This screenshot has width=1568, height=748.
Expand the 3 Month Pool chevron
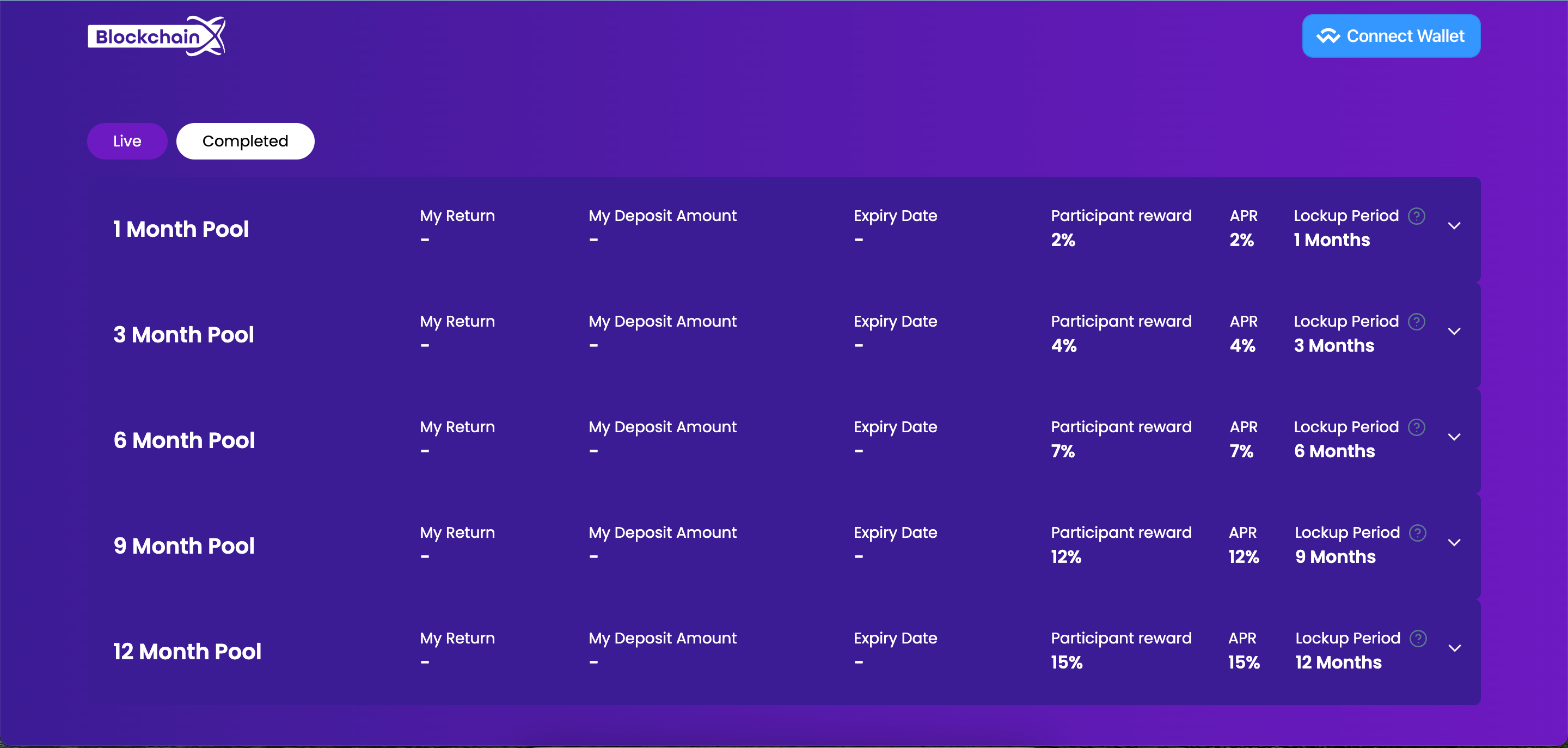point(1454,332)
